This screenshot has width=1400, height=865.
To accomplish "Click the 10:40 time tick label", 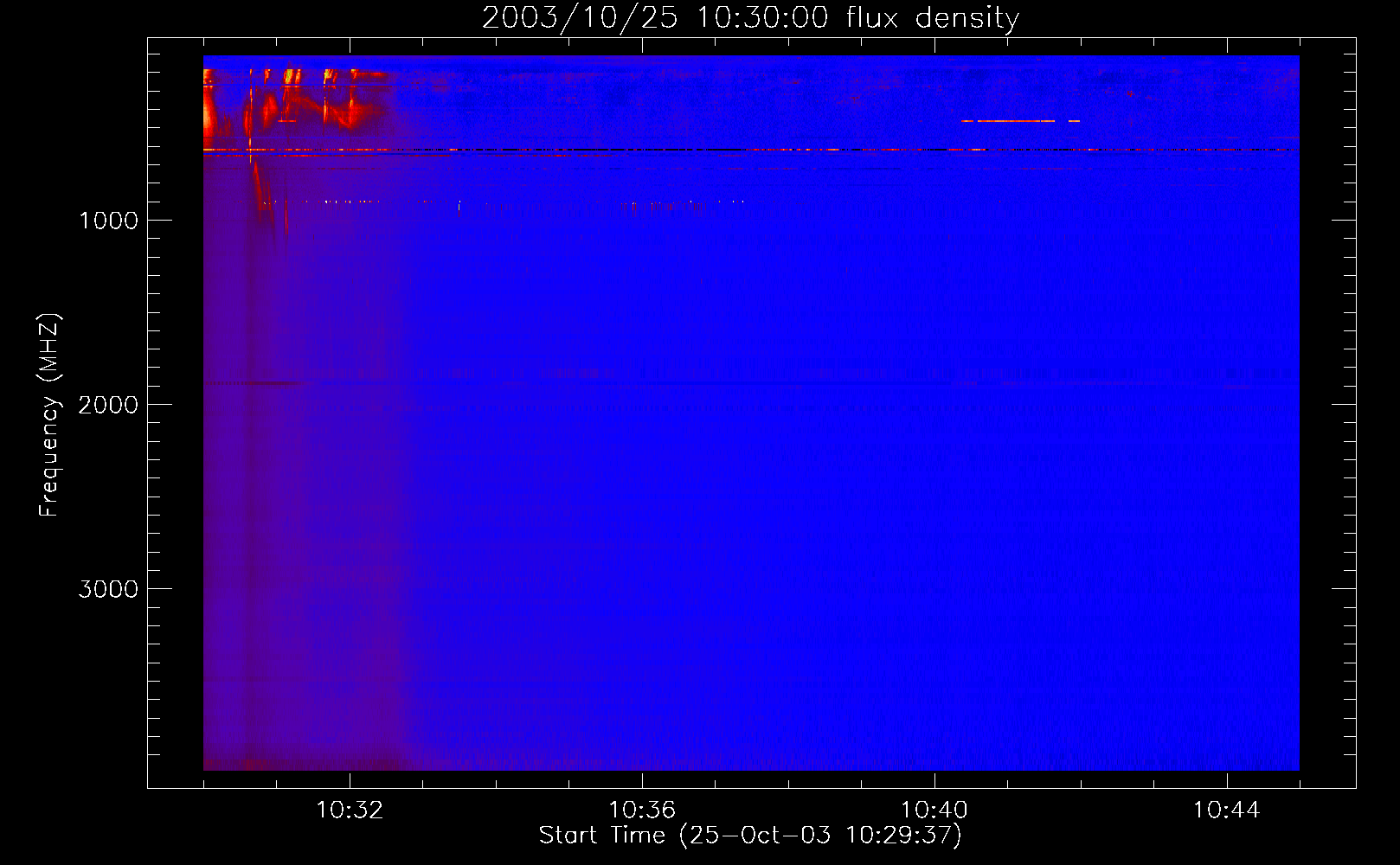I will pos(934,811).
